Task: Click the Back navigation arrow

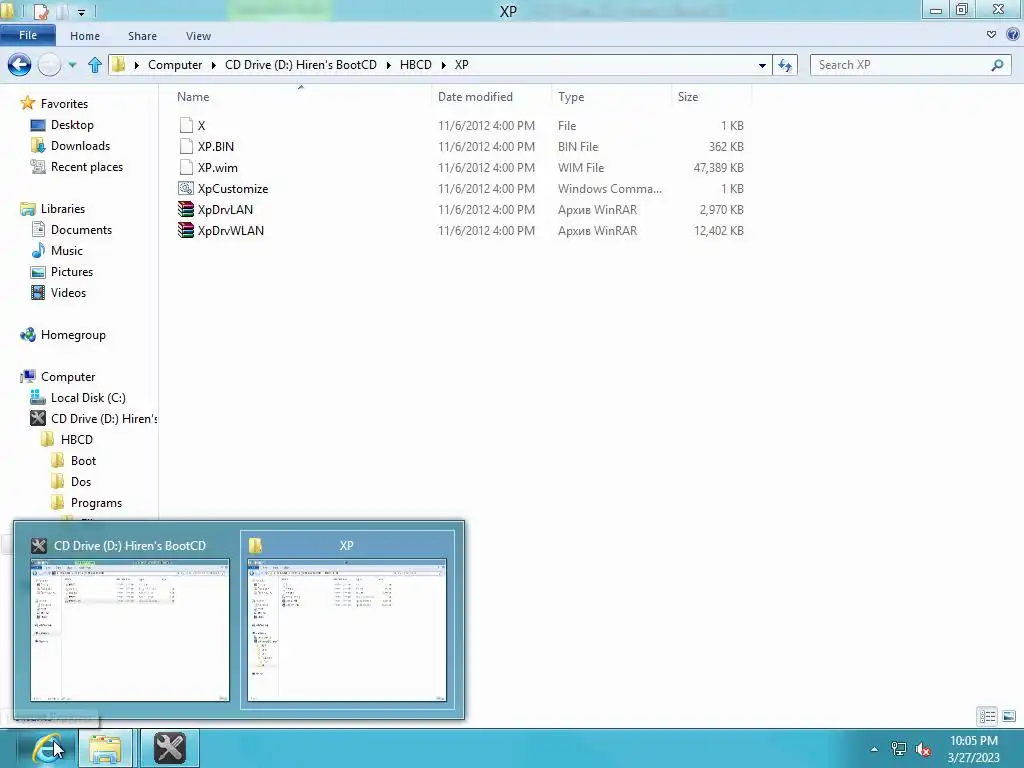Action: [x=20, y=65]
